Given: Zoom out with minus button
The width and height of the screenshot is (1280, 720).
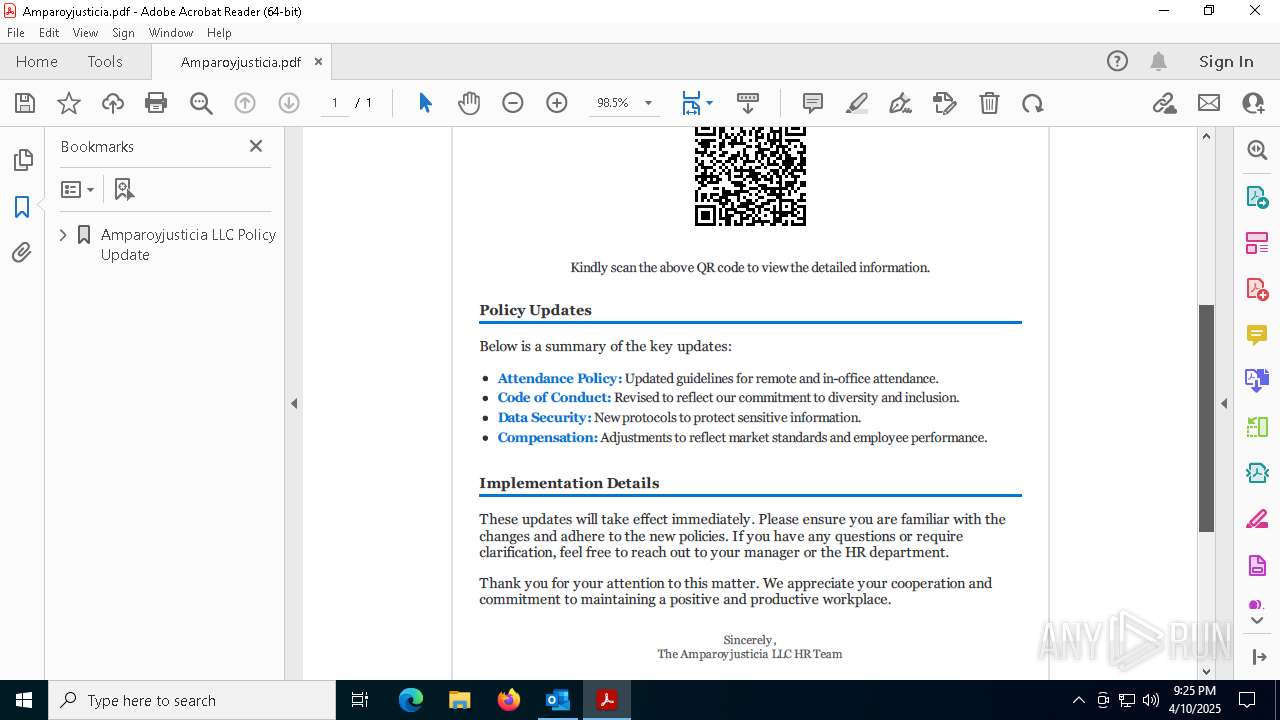Looking at the screenshot, I should (513, 103).
